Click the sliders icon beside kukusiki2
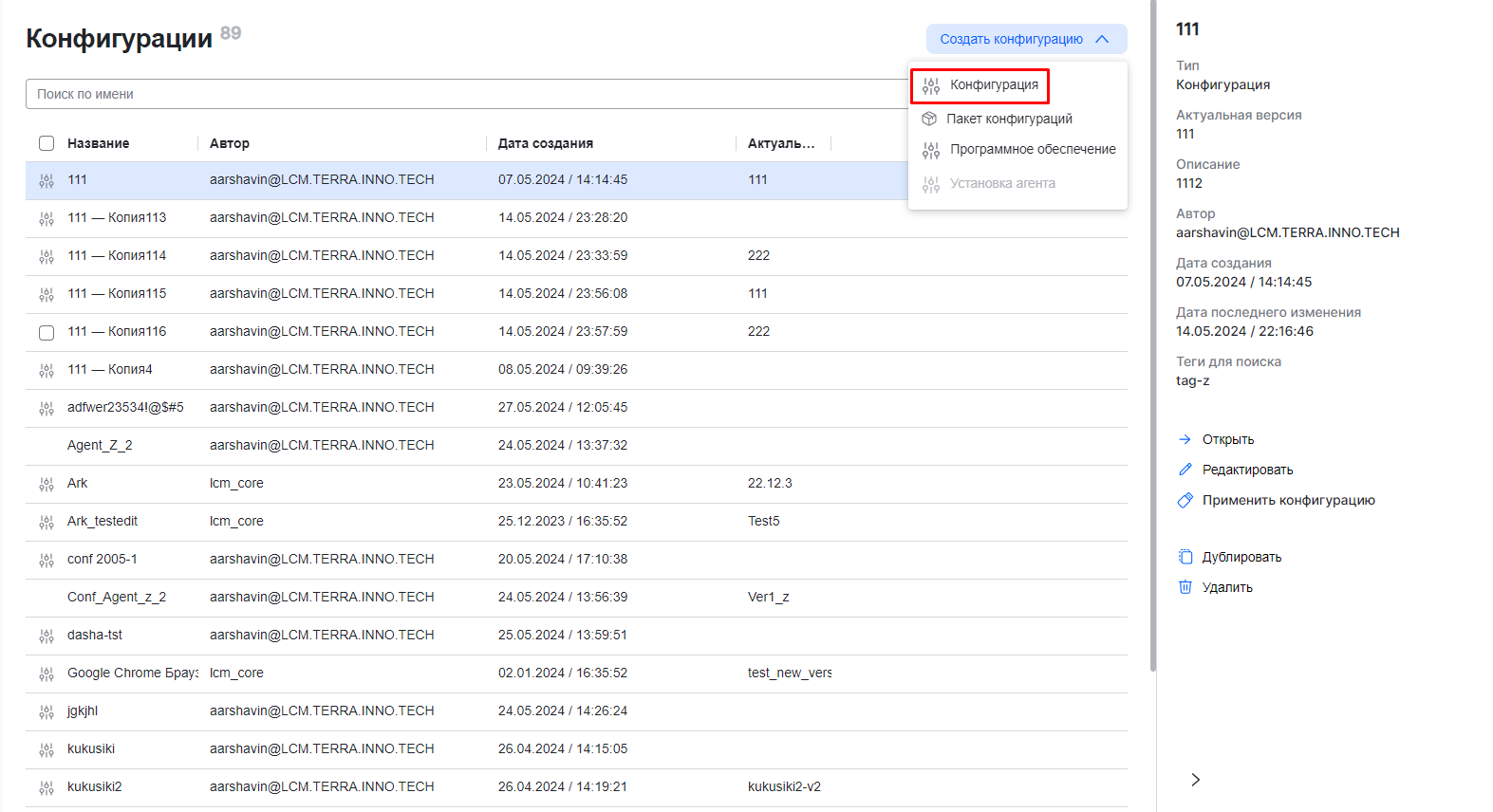 tap(47, 787)
